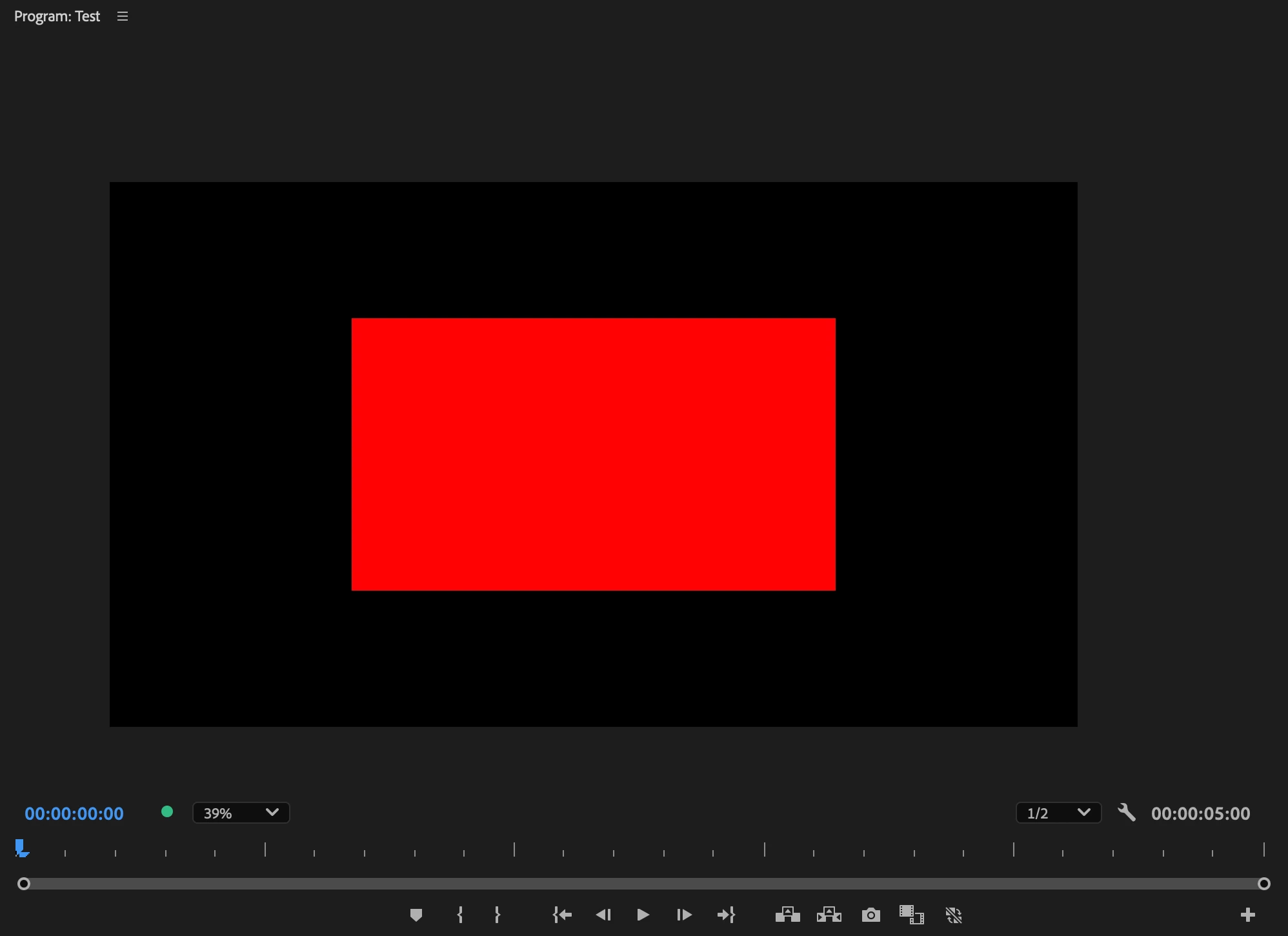Screen dimensions: 1288x936
Task: Open the Comparison View icon
Action: point(912,915)
